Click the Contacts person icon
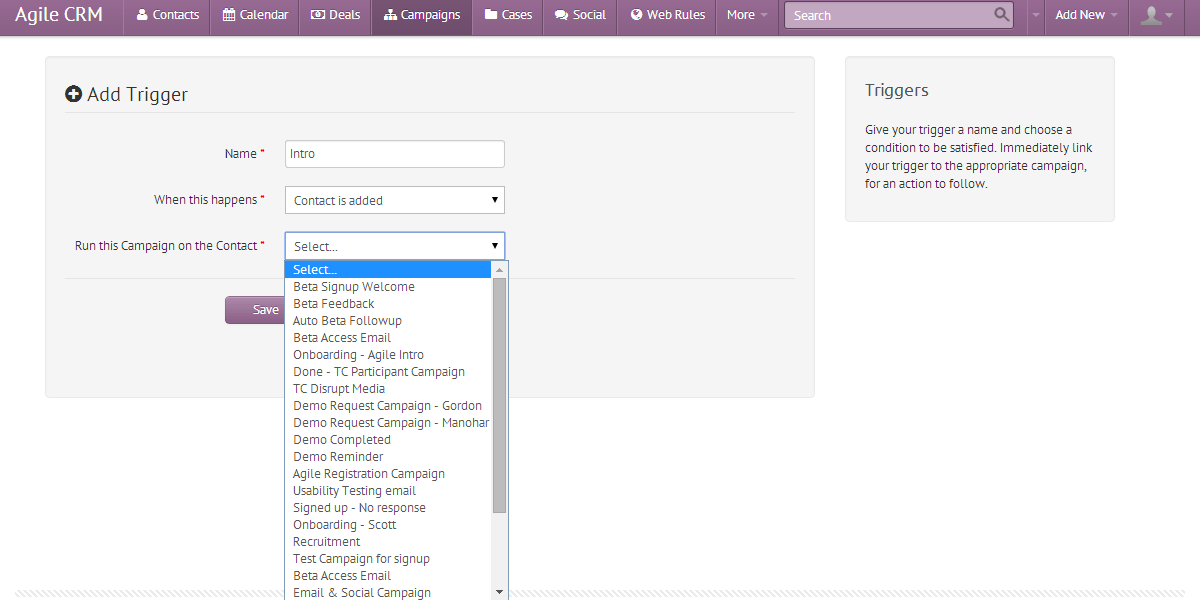Screen dimensions: 1200x600 [142, 15]
